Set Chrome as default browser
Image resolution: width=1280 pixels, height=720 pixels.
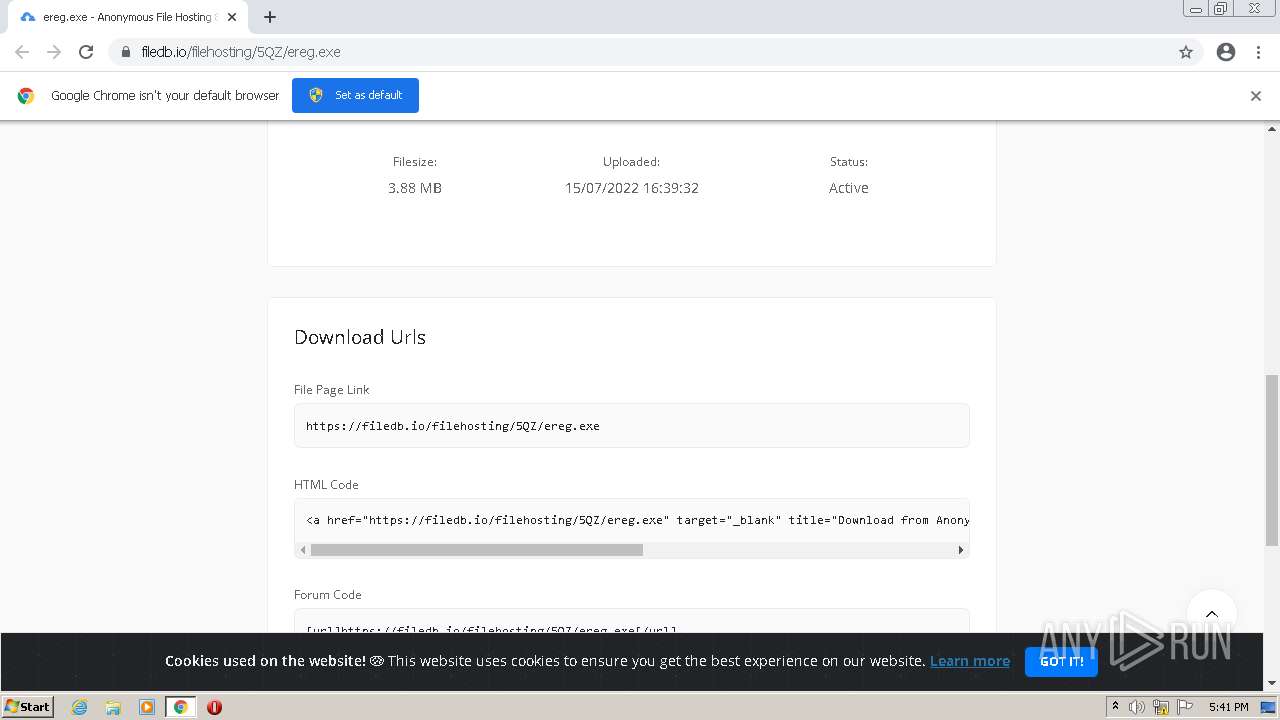[355, 95]
